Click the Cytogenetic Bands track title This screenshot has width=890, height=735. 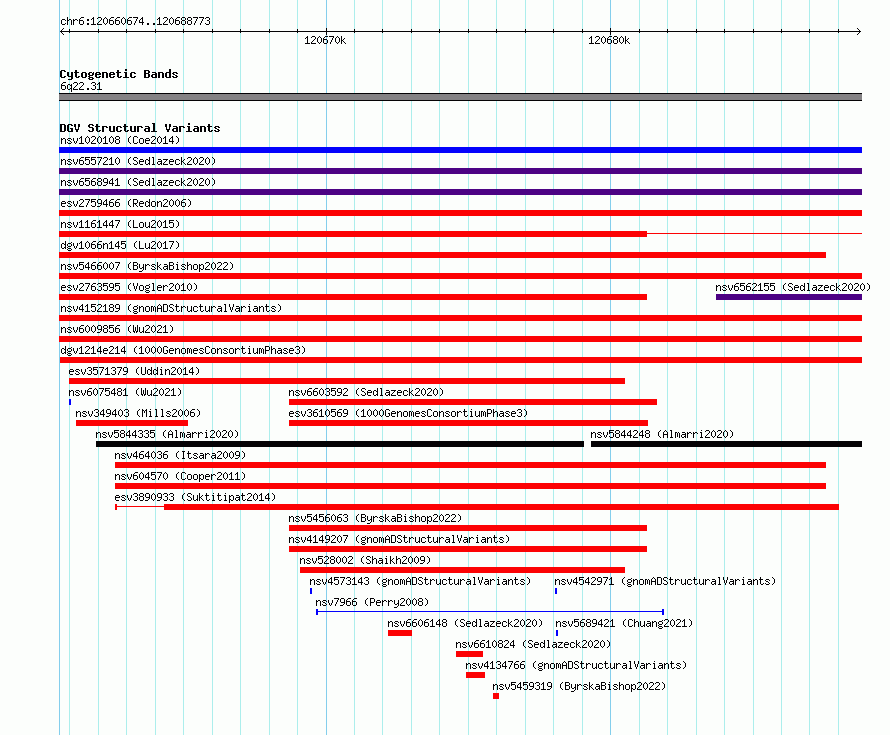119,74
